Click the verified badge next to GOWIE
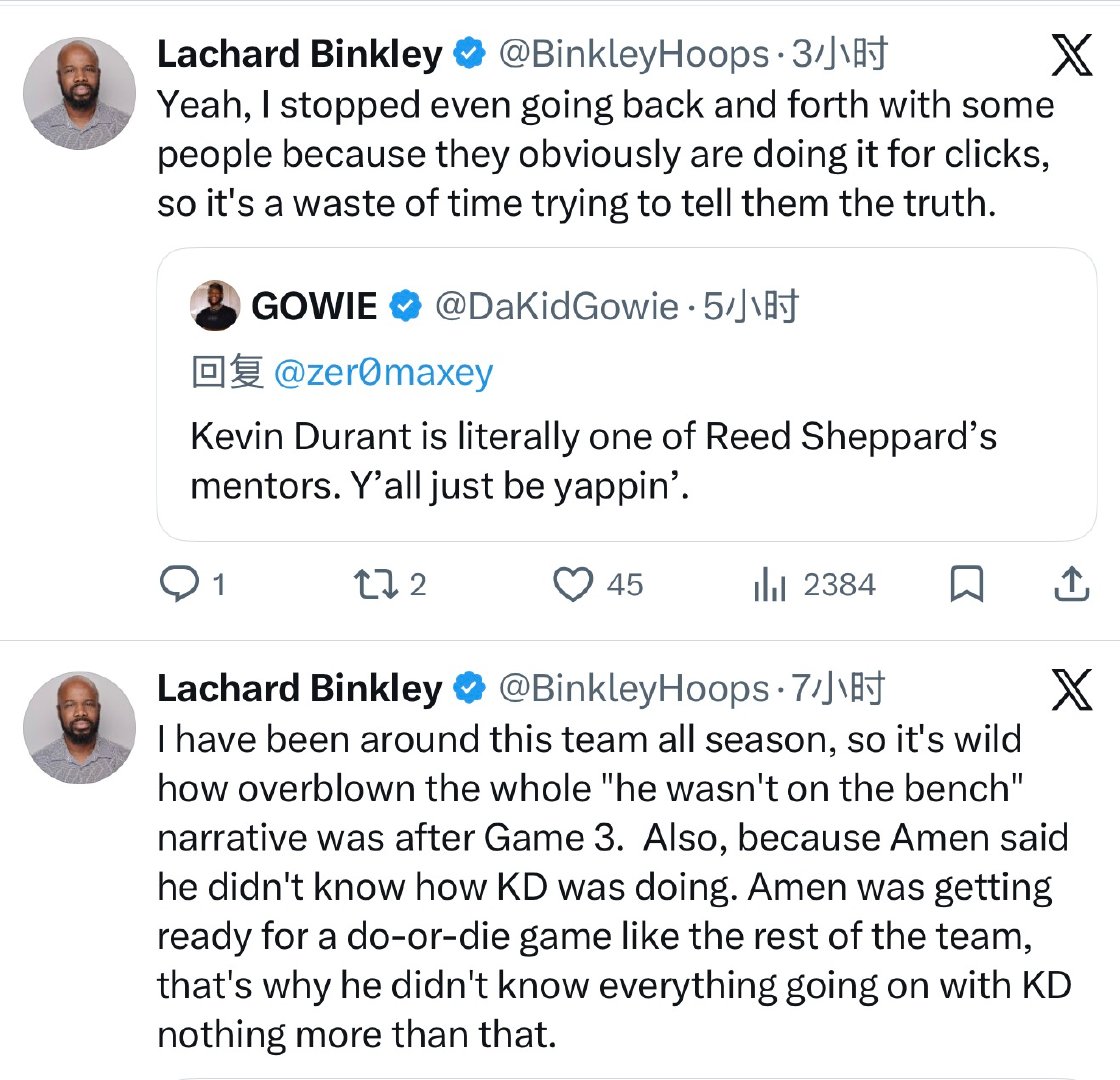Viewport: 1120px width, 1080px height. coord(403,307)
